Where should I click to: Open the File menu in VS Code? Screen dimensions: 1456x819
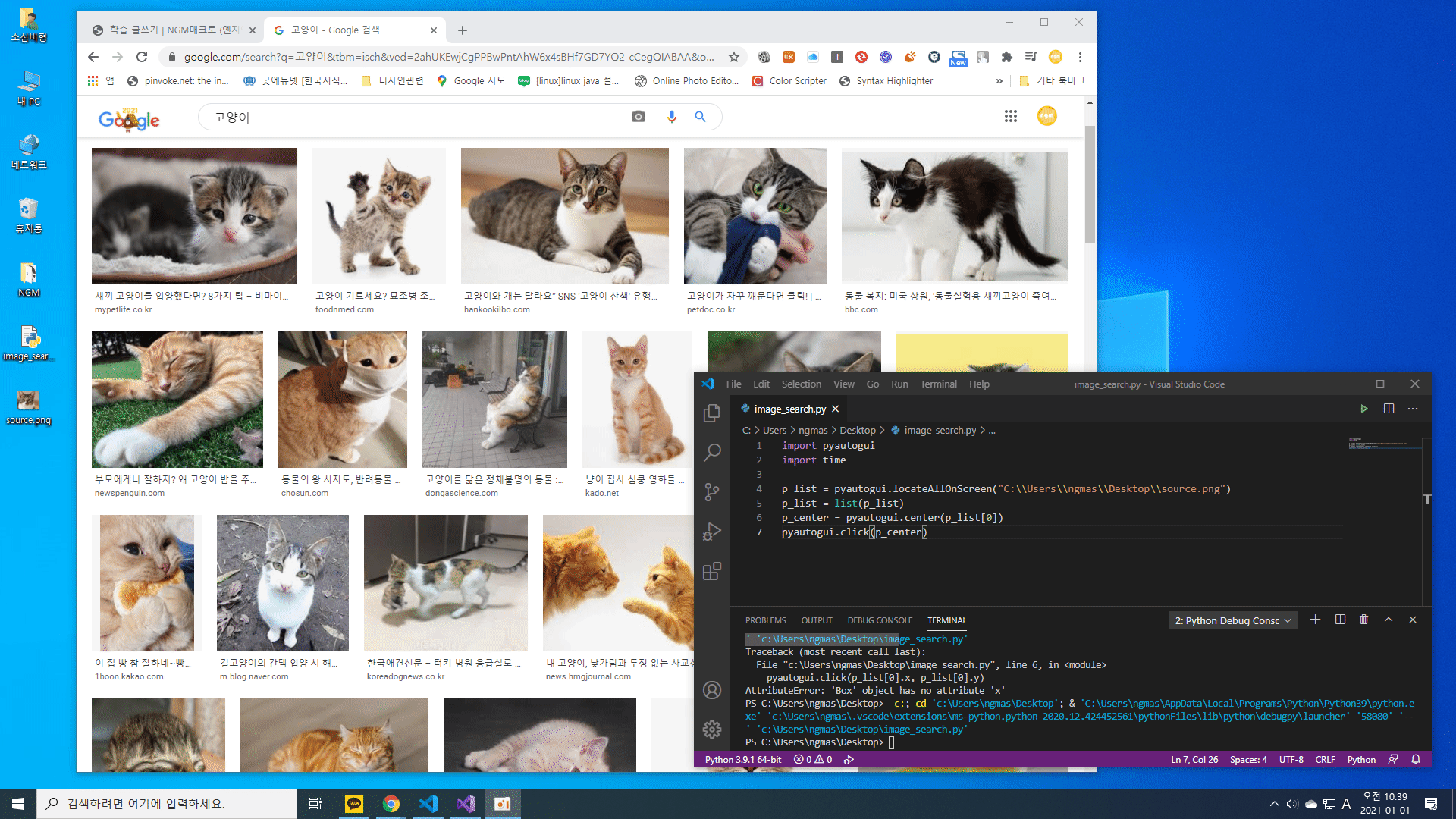(733, 384)
